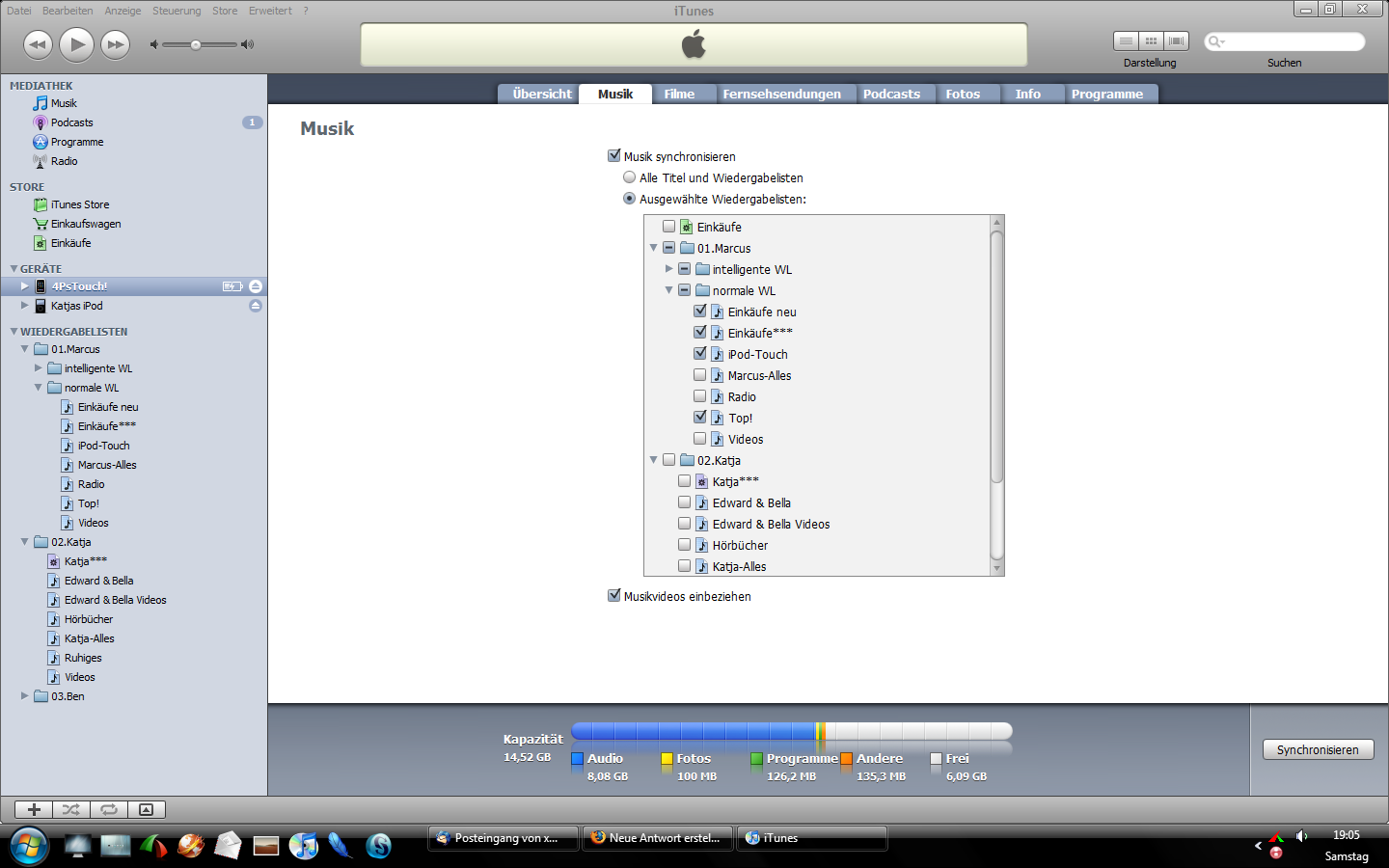Image resolution: width=1389 pixels, height=868 pixels.
Task: Open the Podcasts tab
Action: pos(891,94)
